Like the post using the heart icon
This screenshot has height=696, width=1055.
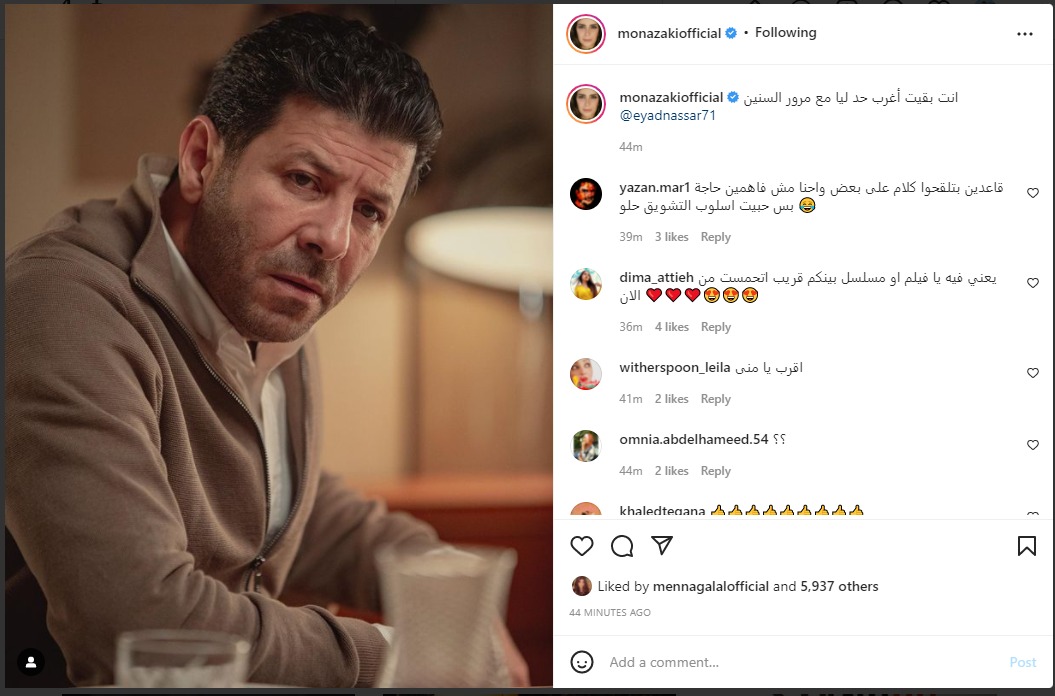click(x=581, y=546)
